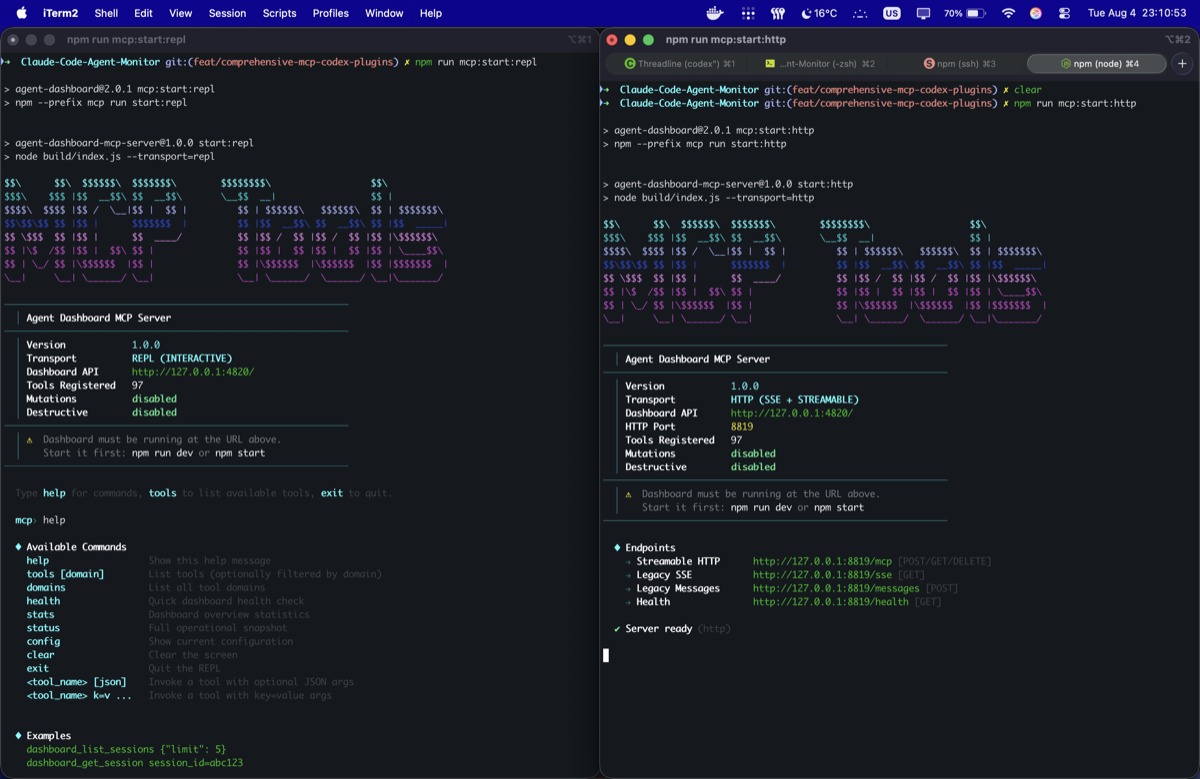Viewport: 1200px width, 779px height.
Task: Open Control Center from menu bar
Action: pyautogui.click(x=1064, y=13)
